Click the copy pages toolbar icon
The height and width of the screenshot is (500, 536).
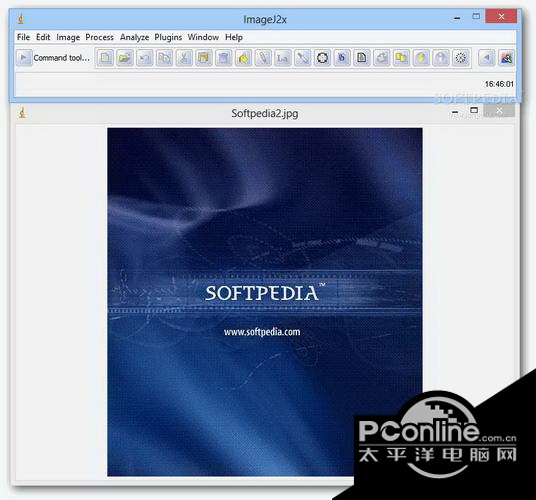[x=164, y=58]
